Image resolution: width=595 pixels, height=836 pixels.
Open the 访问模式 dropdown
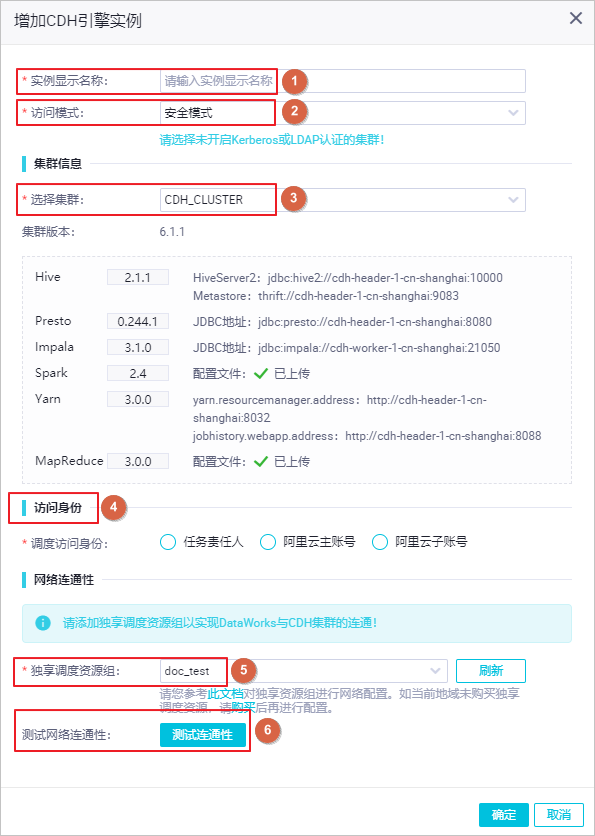pyautogui.click(x=342, y=112)
